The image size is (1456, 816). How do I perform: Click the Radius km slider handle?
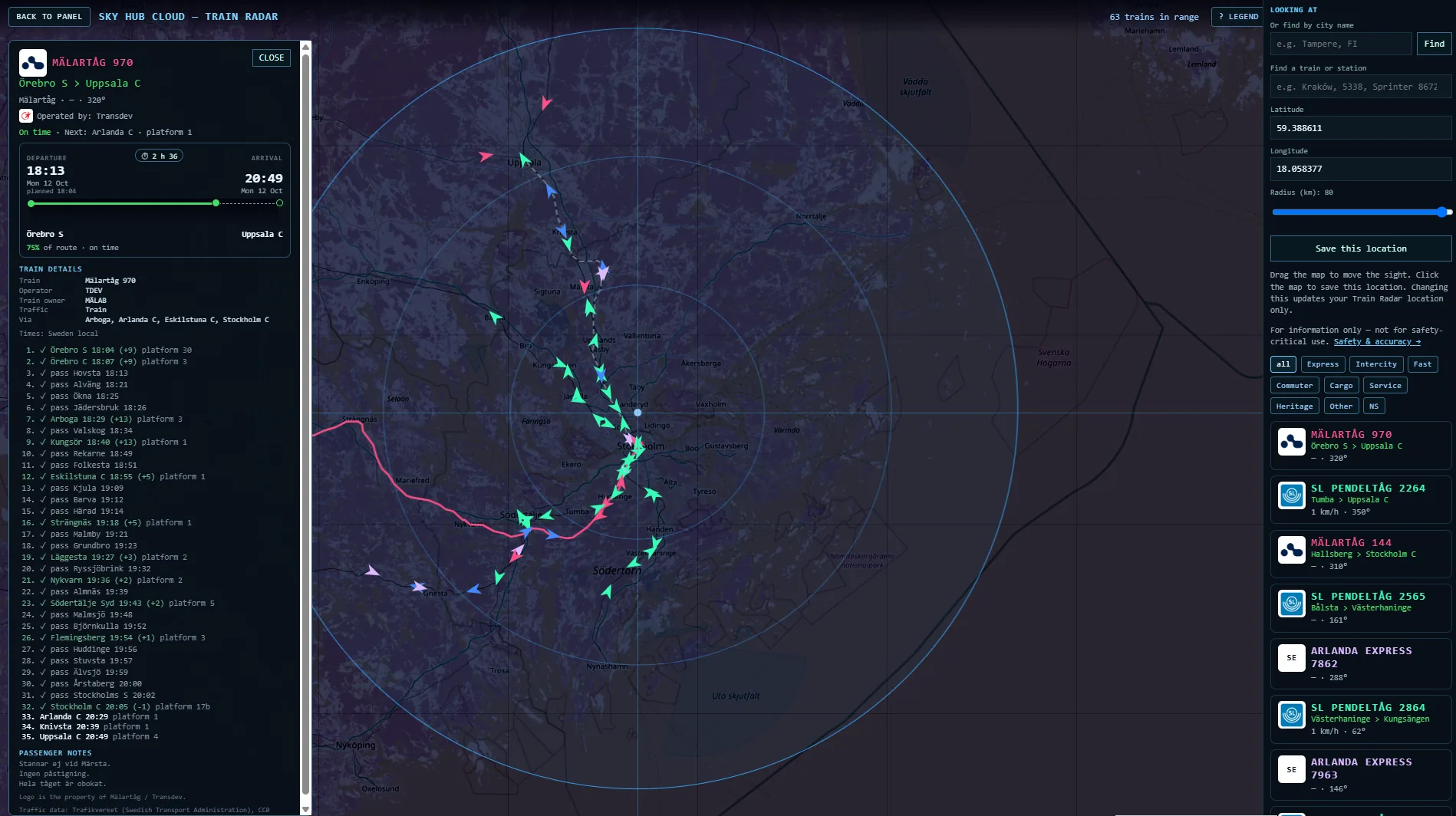click(x=1442, y=212)
